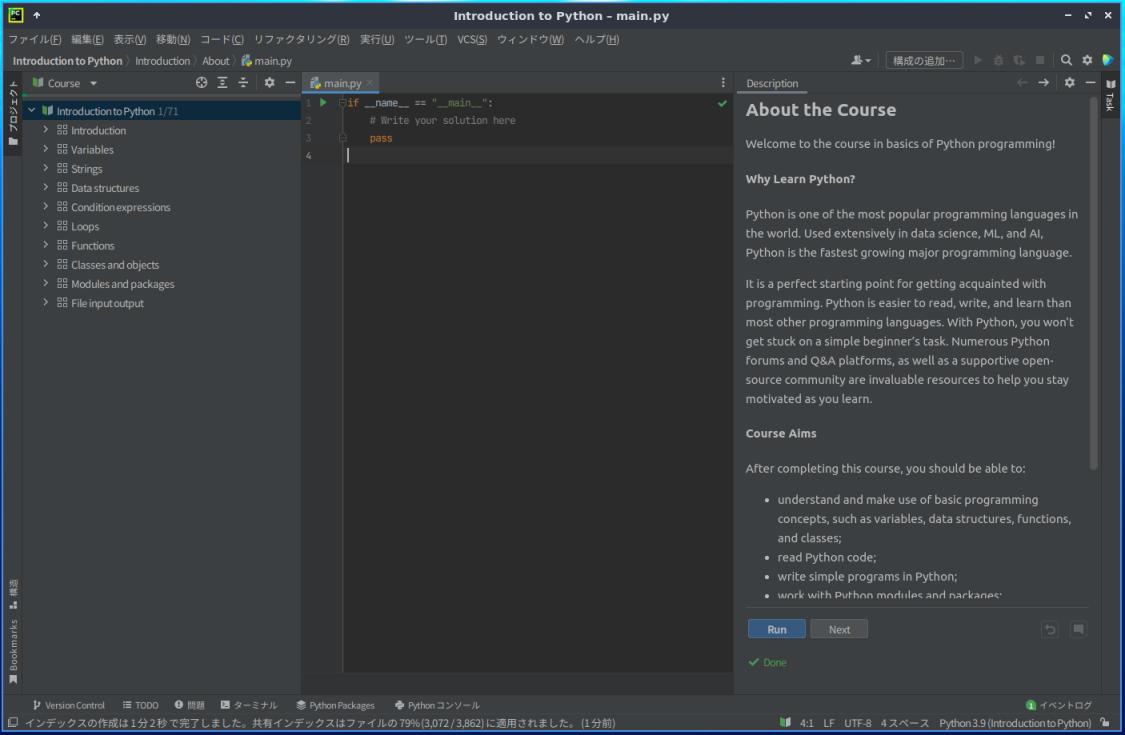This screenshot has height=735, width=1125.
Task: Click expand all icon in Course panel
Action: pos(222,83)
